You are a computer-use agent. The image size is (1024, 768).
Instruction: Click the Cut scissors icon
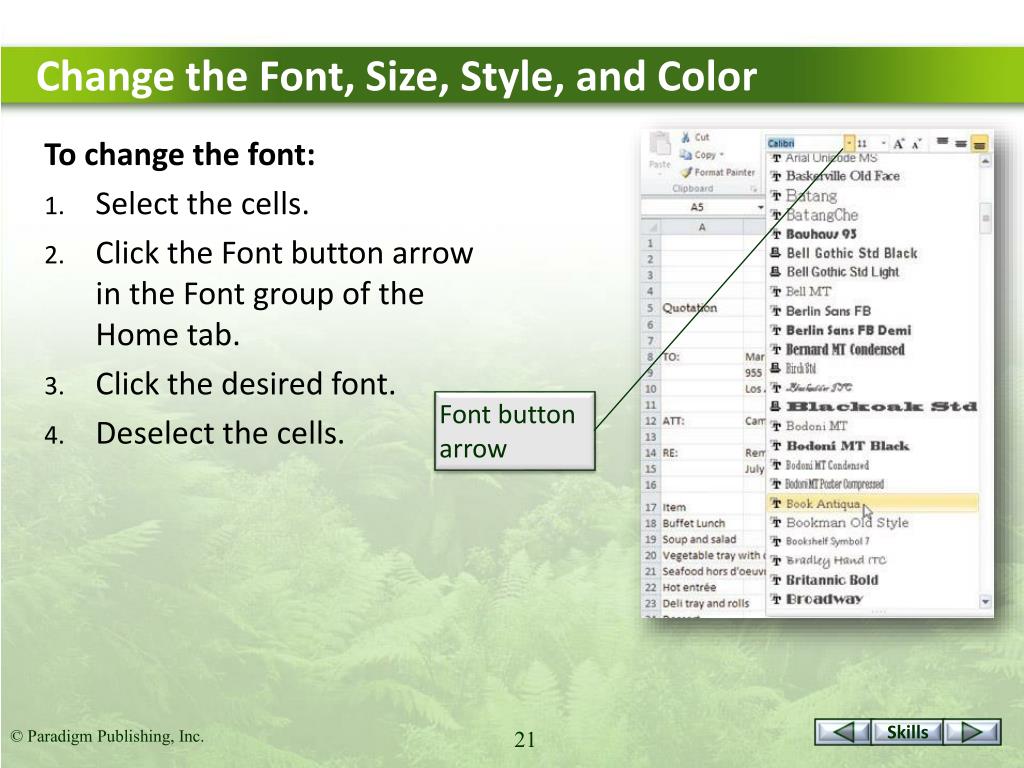point(686,137)
